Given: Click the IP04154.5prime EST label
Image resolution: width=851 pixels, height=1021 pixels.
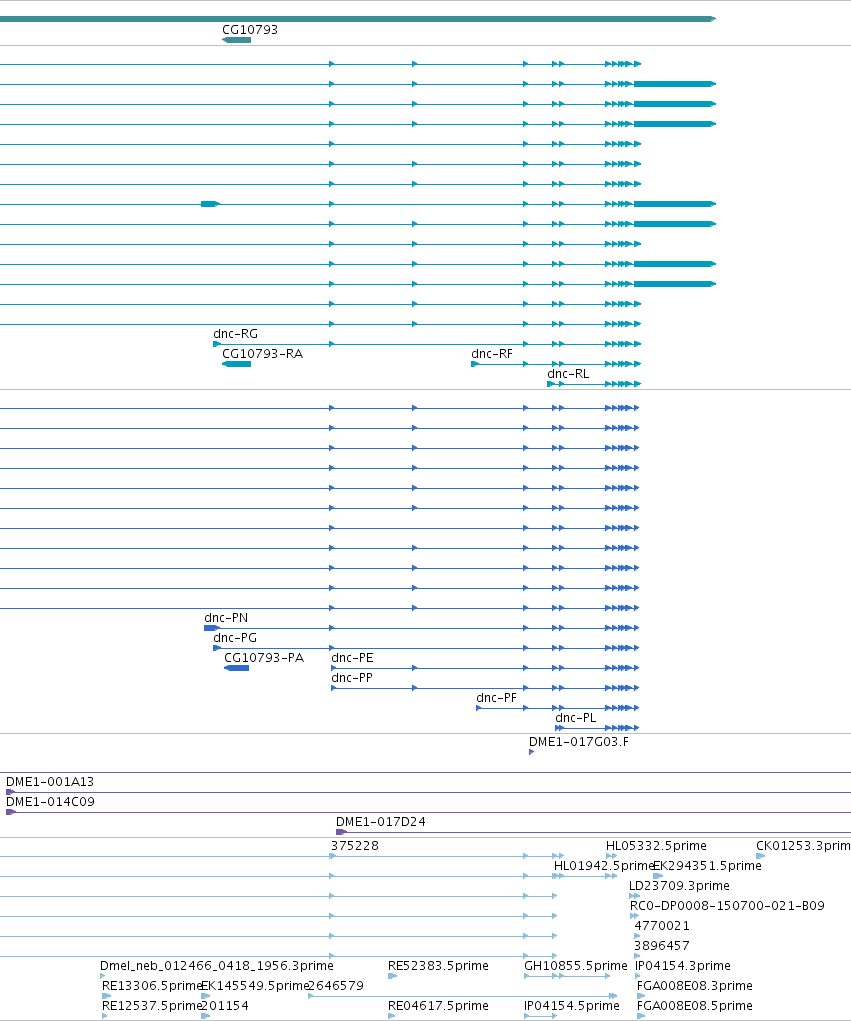Looking at the screenshot, I should coord(572,1006).
